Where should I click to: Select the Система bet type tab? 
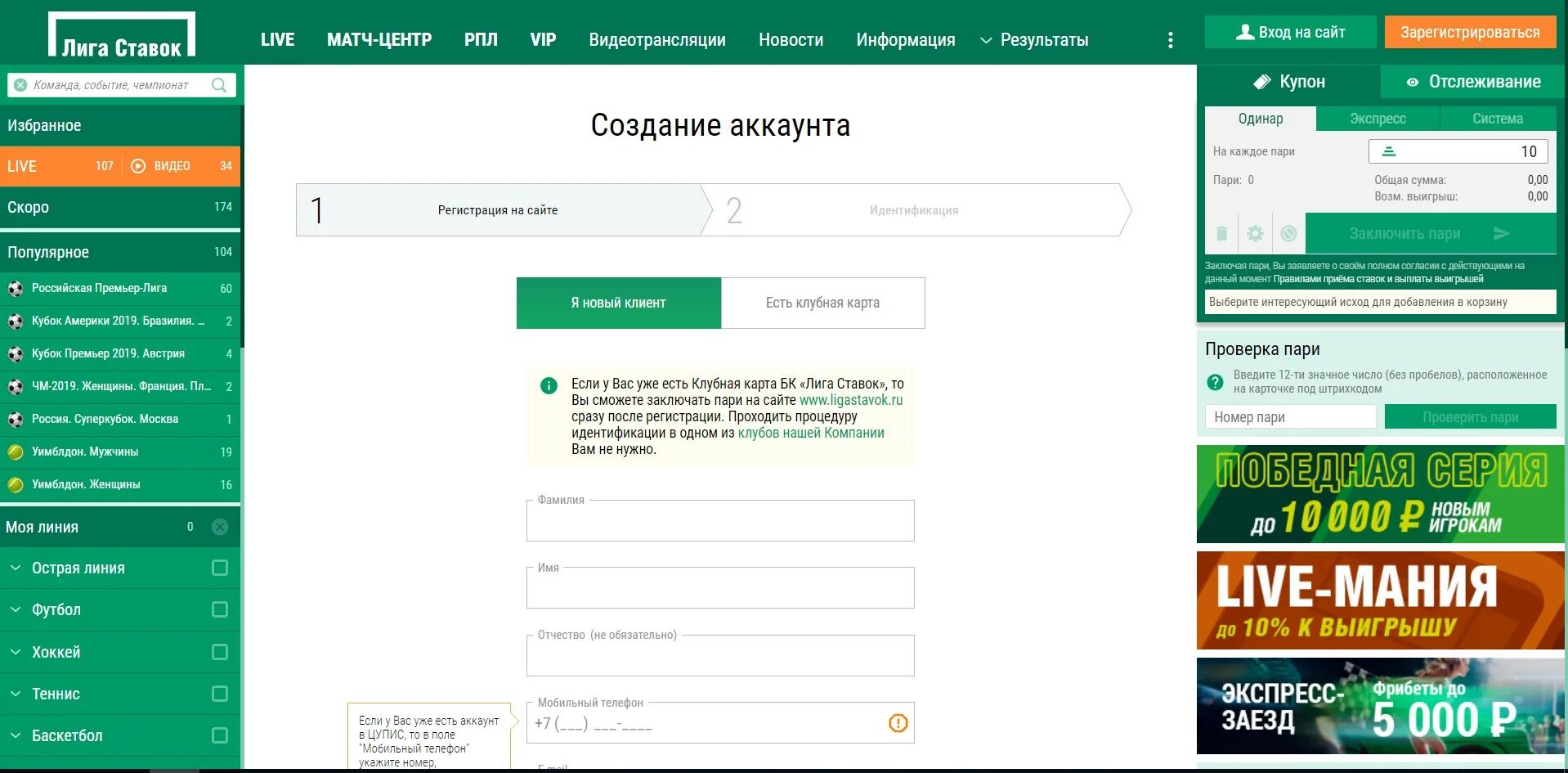1498,119
